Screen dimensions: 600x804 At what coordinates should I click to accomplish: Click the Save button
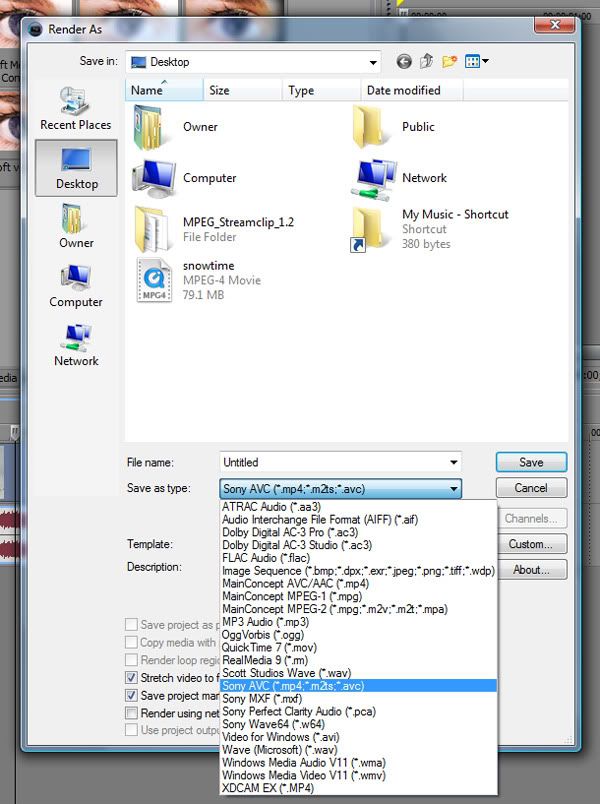pos(531,462)
